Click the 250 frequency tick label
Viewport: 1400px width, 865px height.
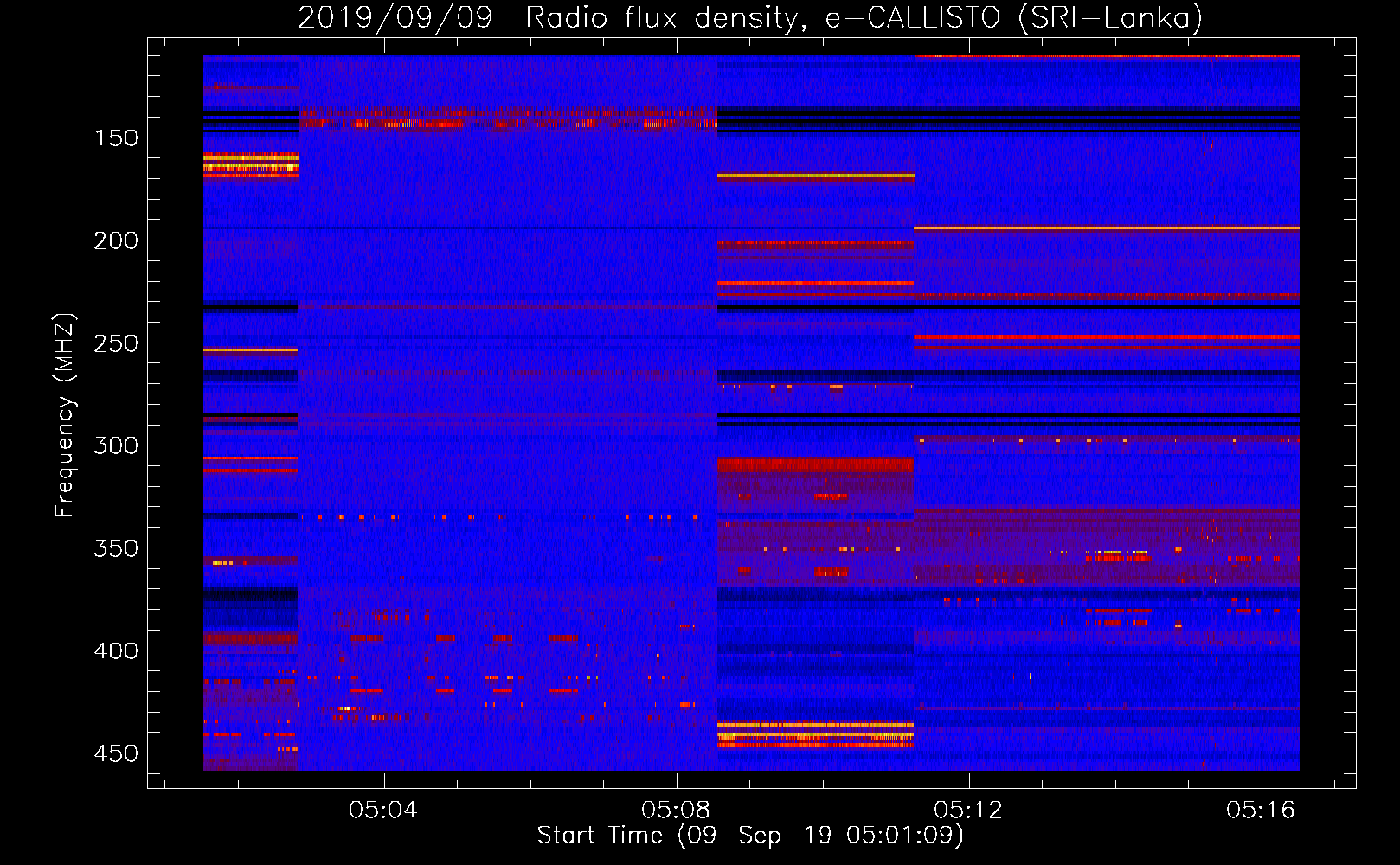click(116, 343)
